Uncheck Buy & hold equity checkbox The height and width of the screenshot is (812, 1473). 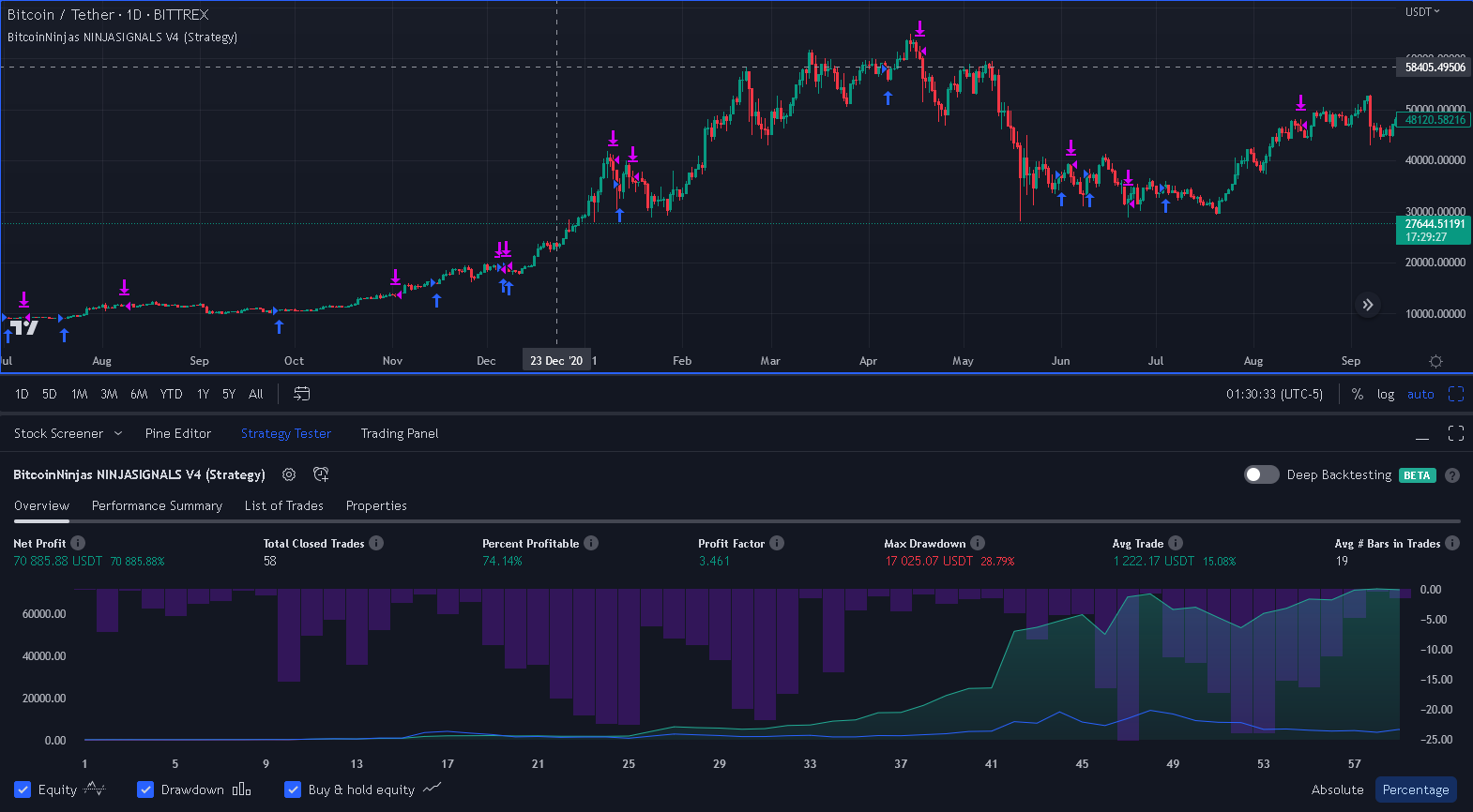293,789
